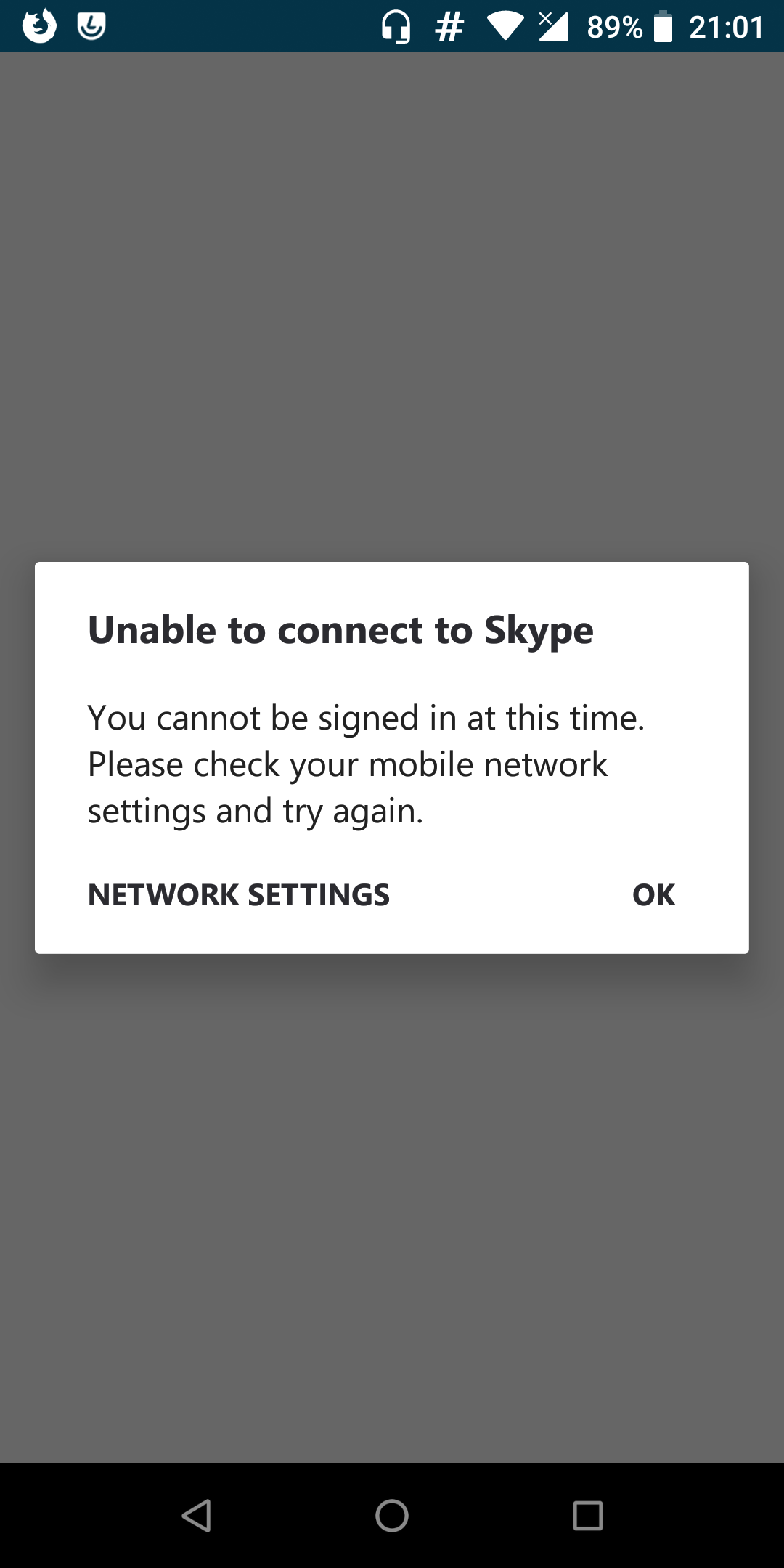Tap the Wi-Fi signal icon
Viewport: 784px width, 1568px height.
click(x=505, y=27)
